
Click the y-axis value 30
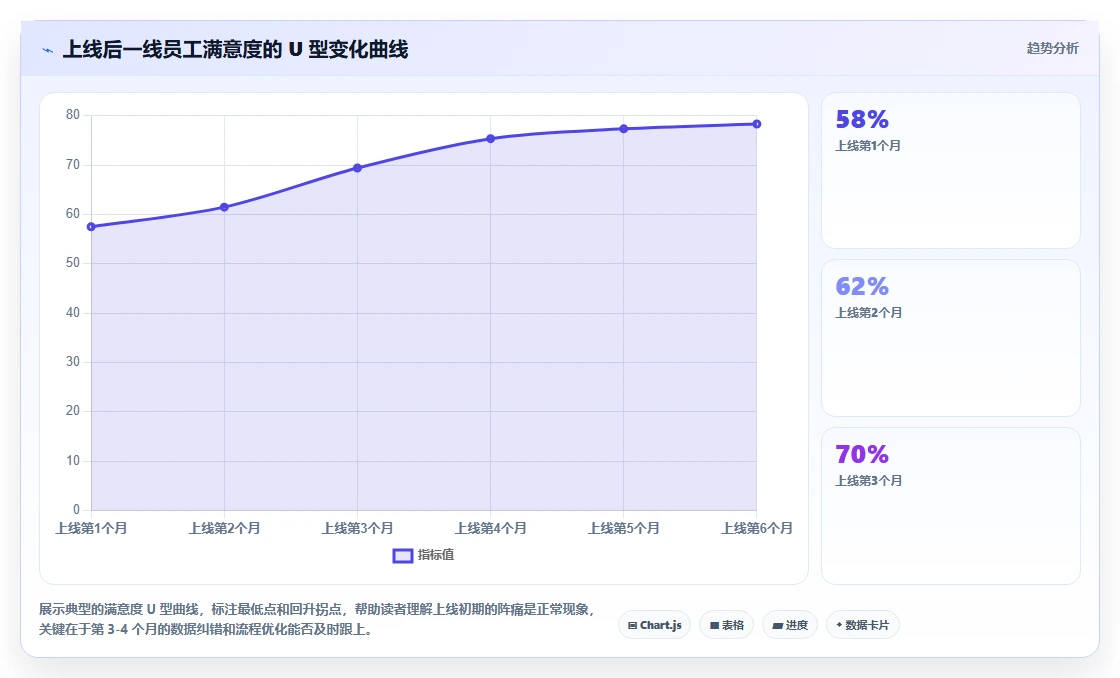[72, 362]
